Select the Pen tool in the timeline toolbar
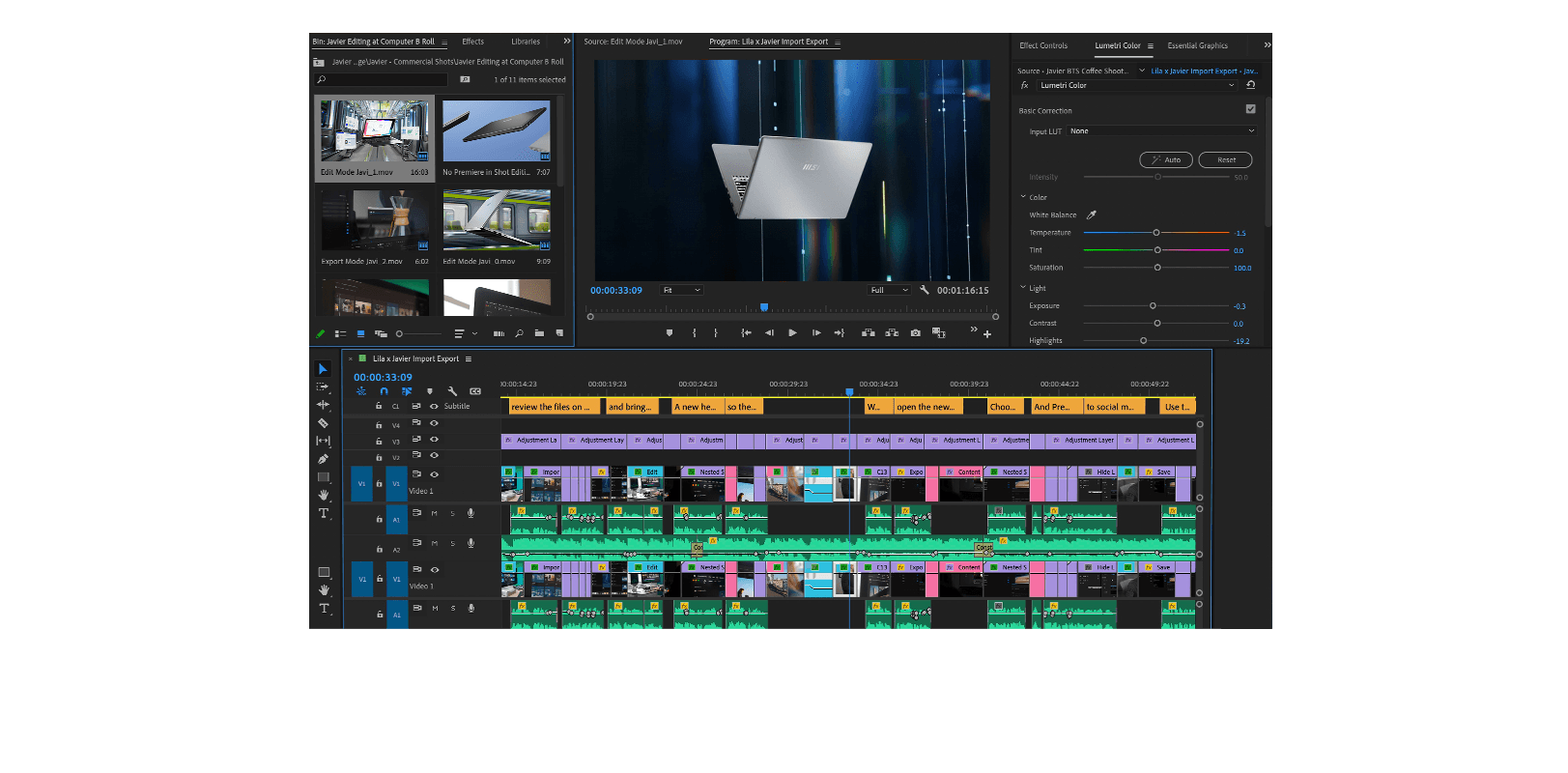This screenshot has height=773, width=1568. tap(323, 459)
